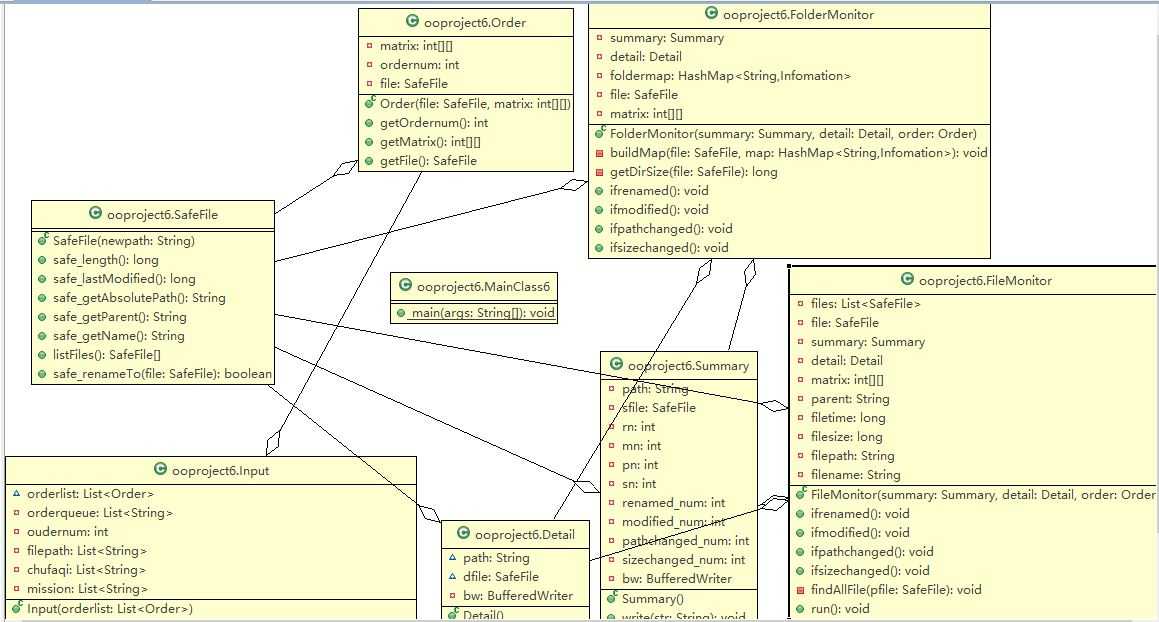Select ifrenamed(): void in FolderMonitor
Screen dimensions: 1159x622
659,191
